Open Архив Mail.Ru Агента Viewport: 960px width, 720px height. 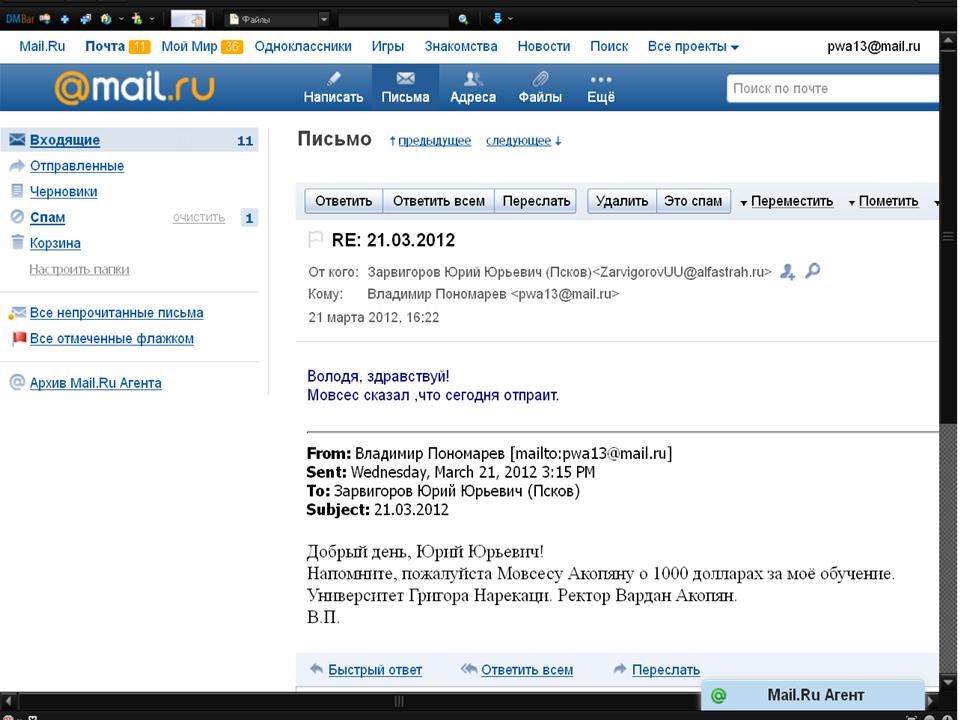pyautogui.click(x=96, y=383)
